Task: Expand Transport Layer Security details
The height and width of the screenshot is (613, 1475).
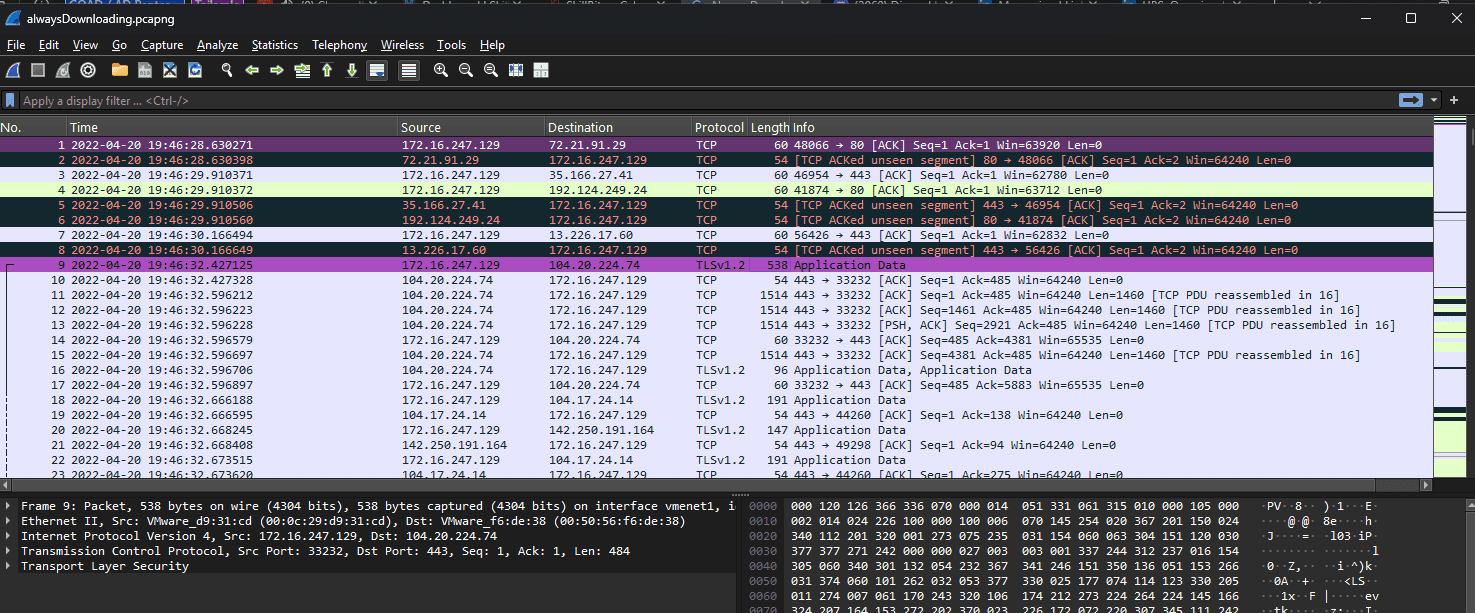Action: click(x=9, y=566)
